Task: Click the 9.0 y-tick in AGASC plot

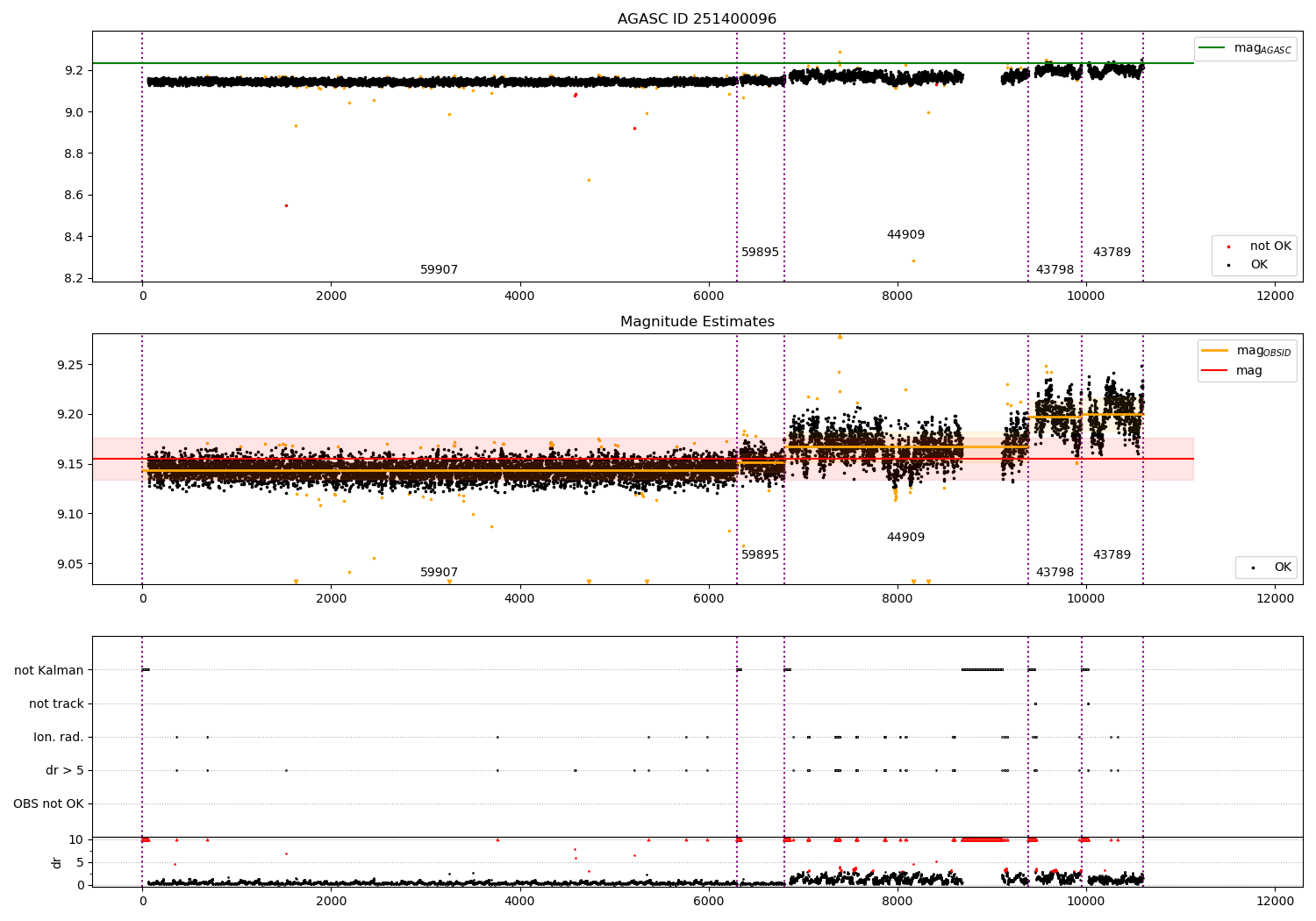Action: pyautogui.click(x=75, y=112)
